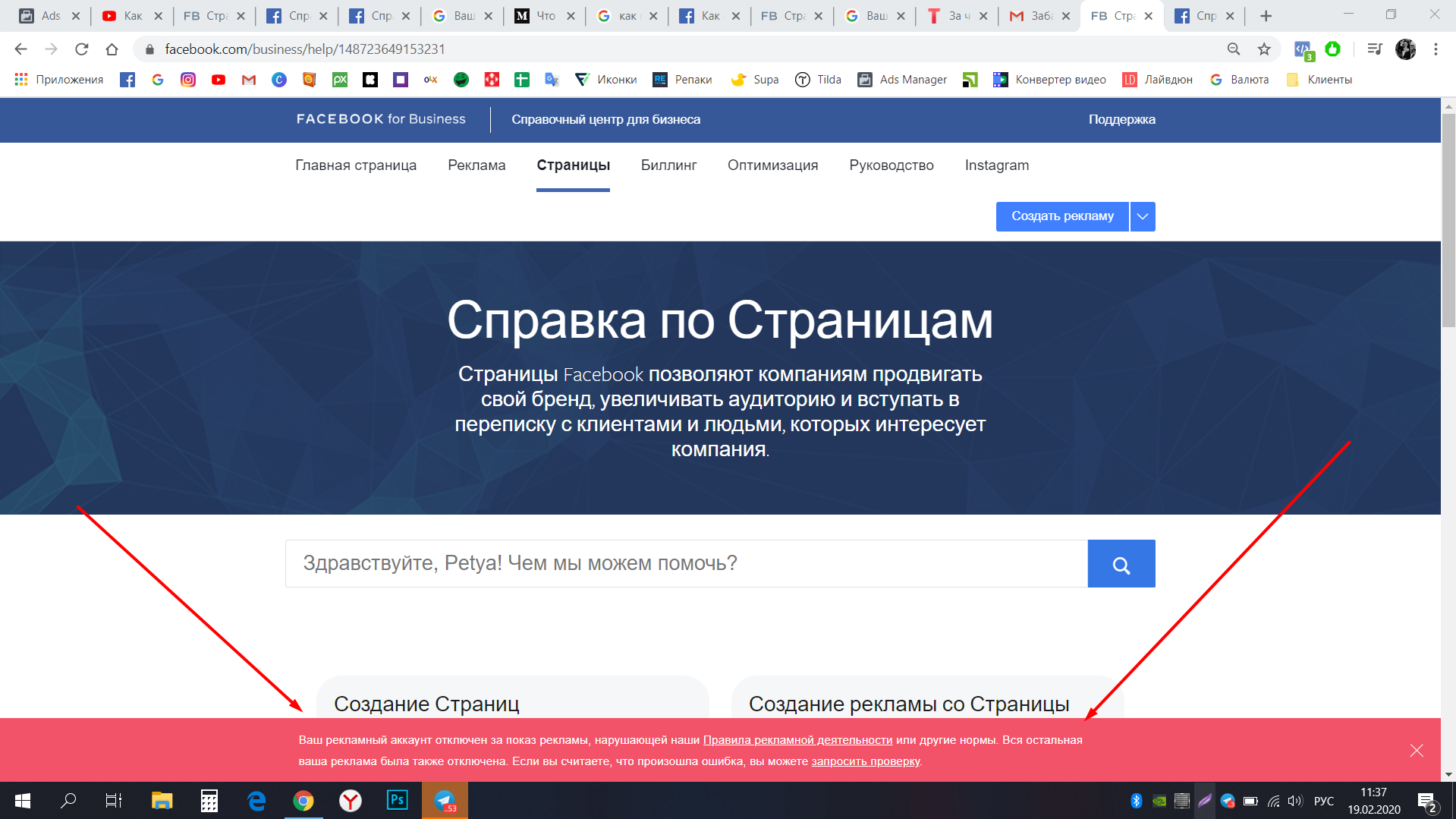This screenshot has height=819, width=1456.
Task: Open the Иконки bookmark
Action: tap(605, 80)
